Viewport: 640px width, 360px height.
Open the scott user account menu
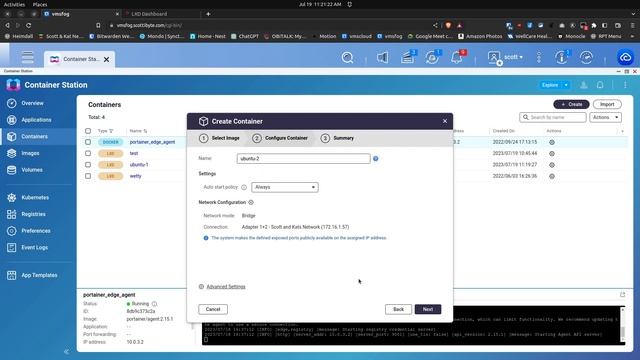505,58
